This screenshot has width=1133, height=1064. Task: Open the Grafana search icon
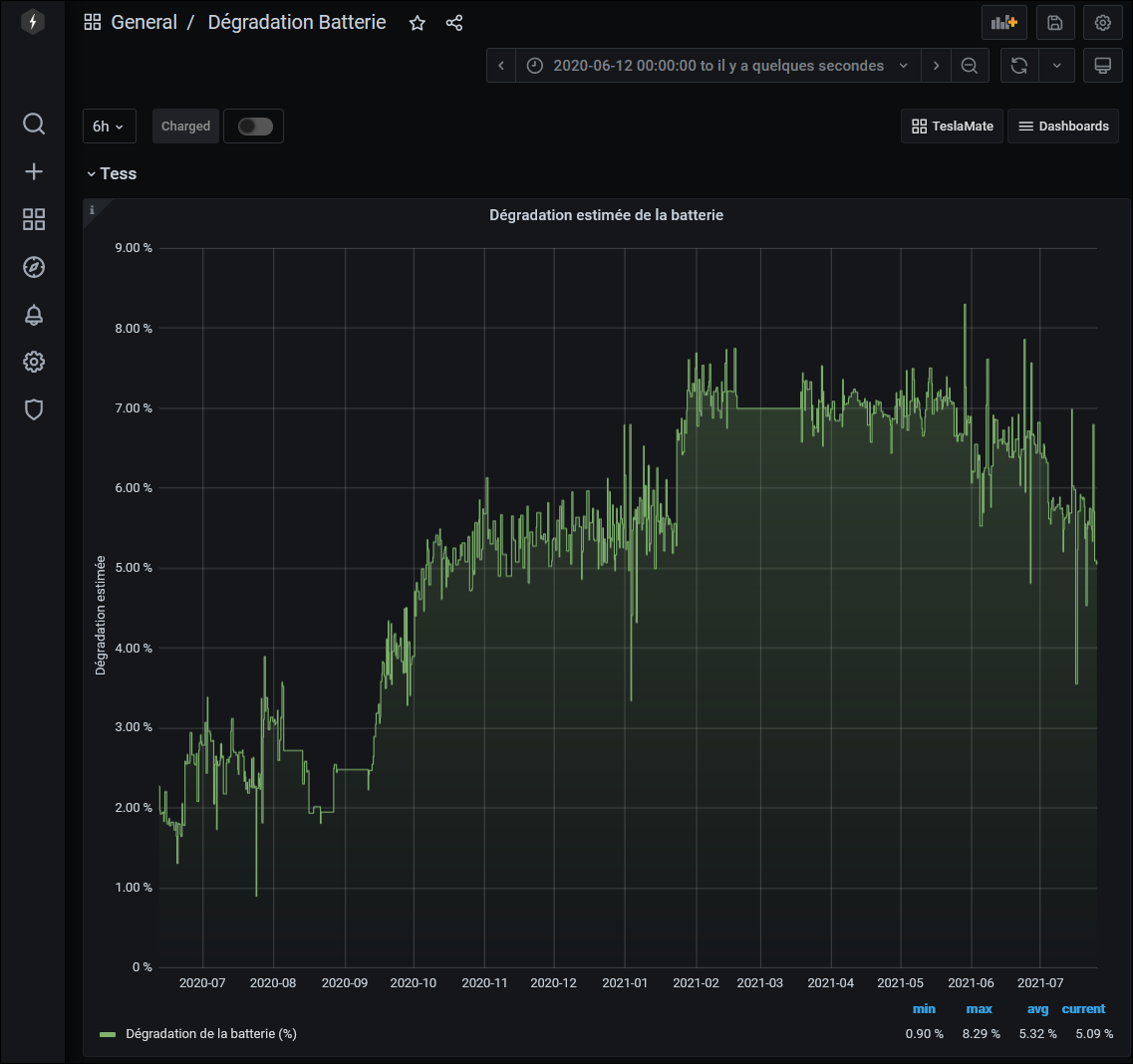33,124
